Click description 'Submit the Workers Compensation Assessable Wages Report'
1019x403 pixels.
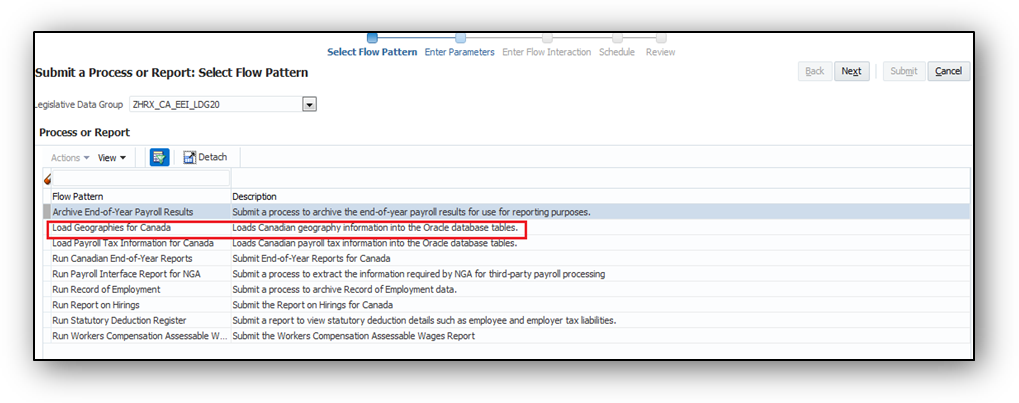(x=354, y=336)
